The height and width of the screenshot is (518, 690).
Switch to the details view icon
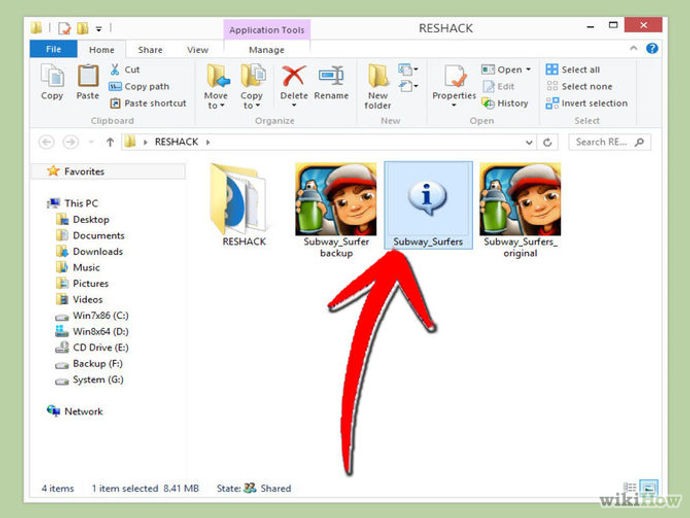[x=630, y=487]
